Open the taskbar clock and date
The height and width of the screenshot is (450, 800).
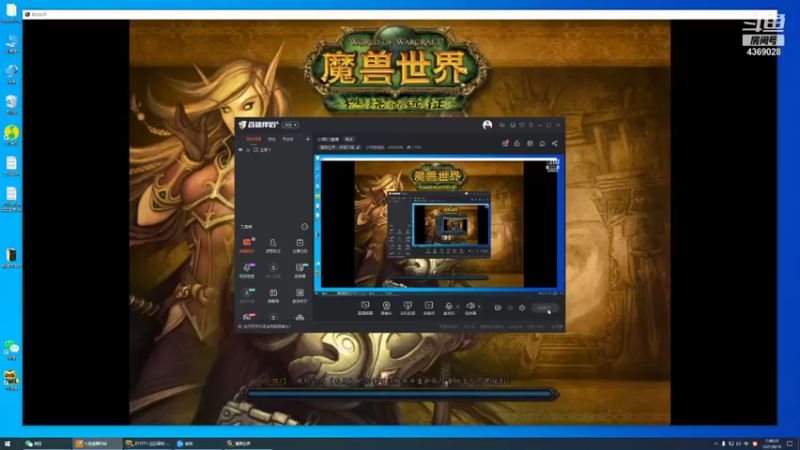coord(772,444)
